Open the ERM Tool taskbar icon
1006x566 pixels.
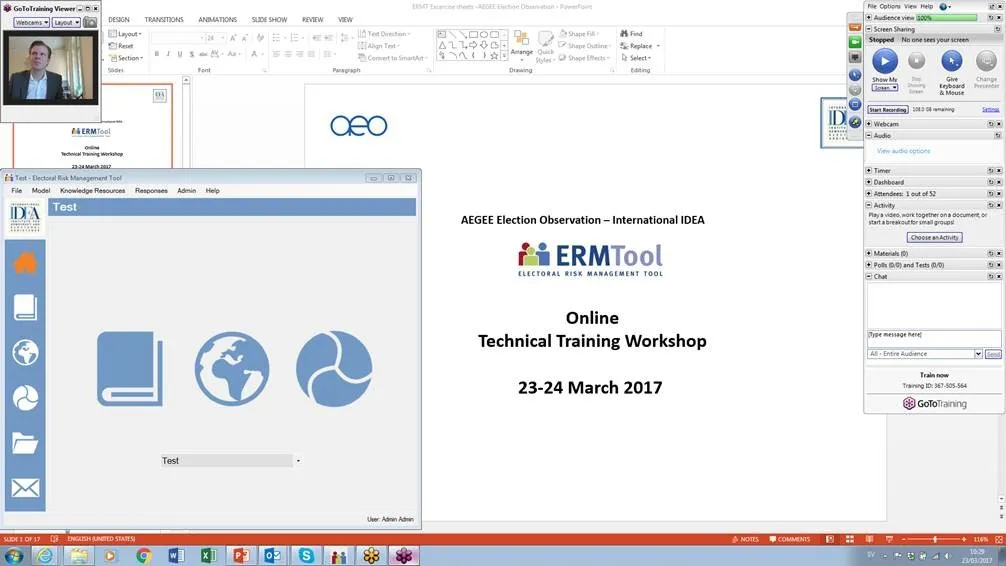point(339,555)
